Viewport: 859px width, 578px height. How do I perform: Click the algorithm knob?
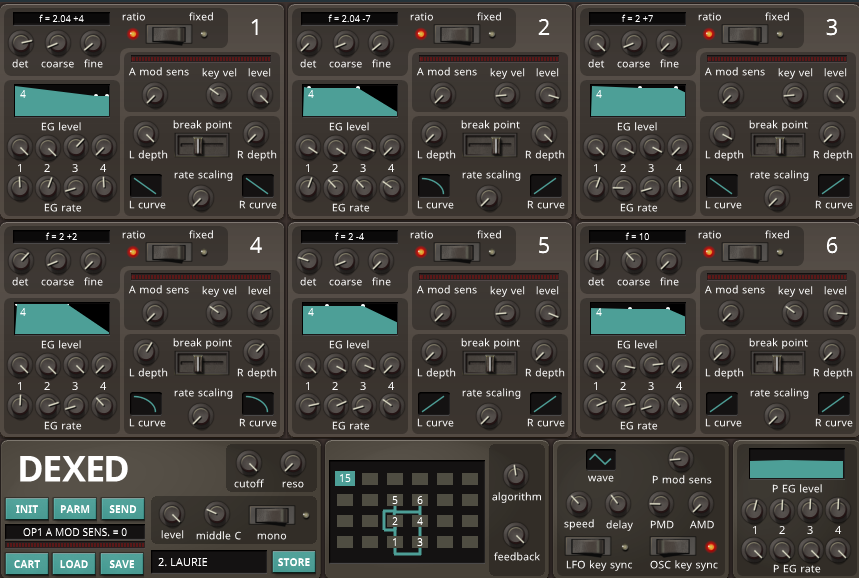coord(516,475)
